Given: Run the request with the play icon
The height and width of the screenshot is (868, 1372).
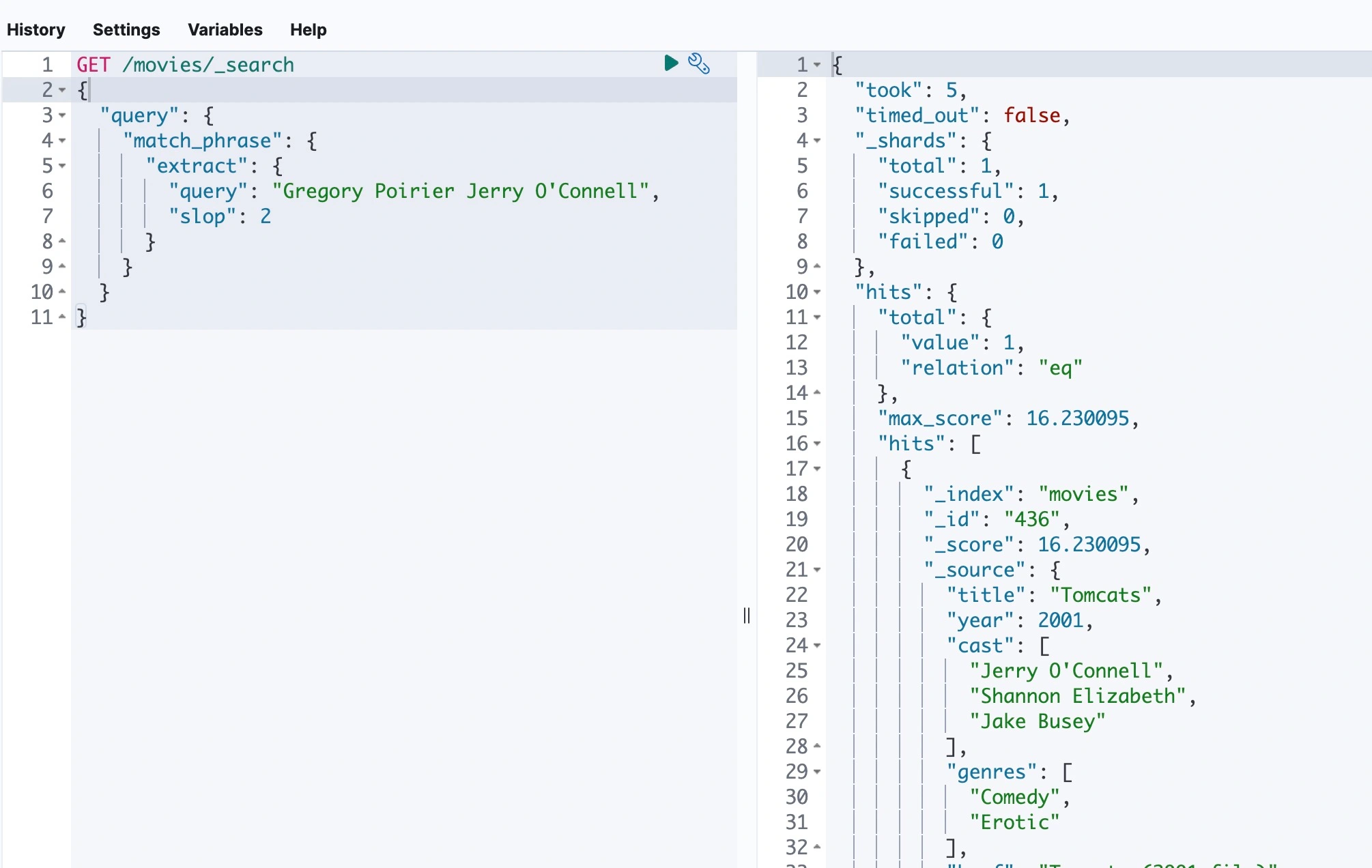Looking at the screenshot, I should (x=671, y=63).
